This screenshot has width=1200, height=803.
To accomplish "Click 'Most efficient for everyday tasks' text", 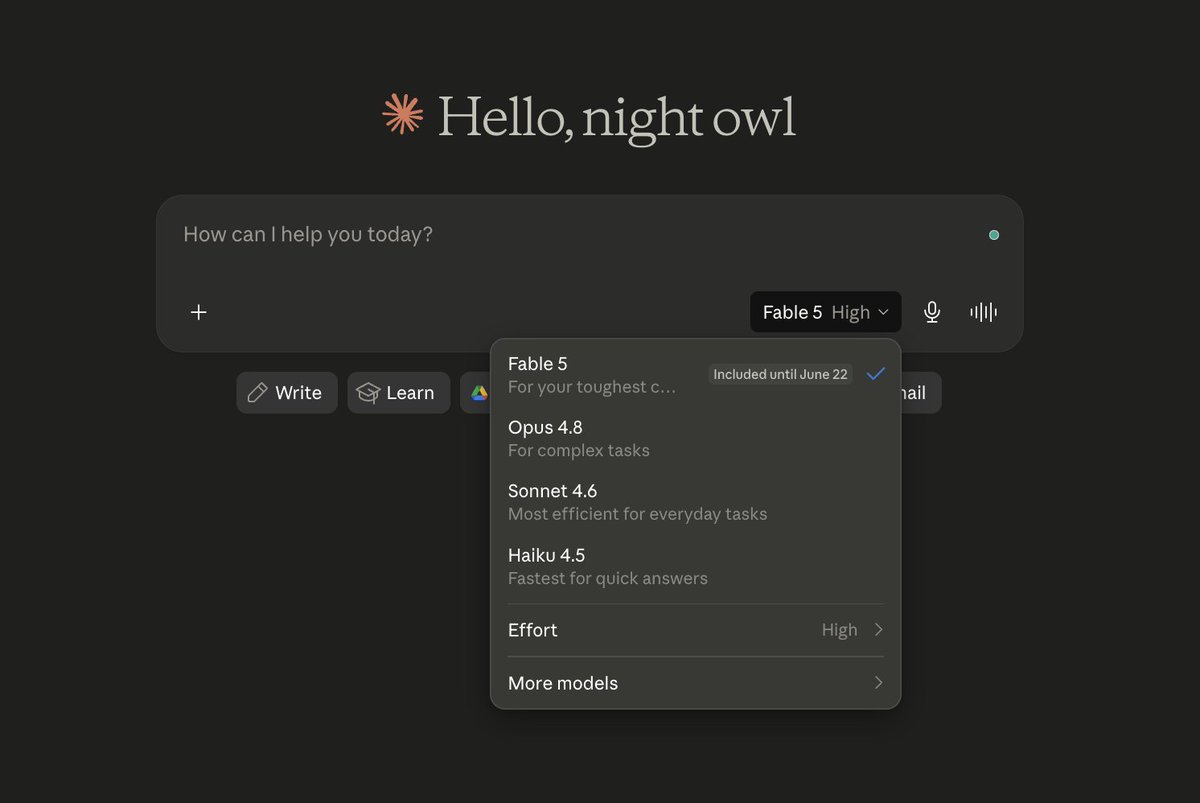I will pos(638,514).
